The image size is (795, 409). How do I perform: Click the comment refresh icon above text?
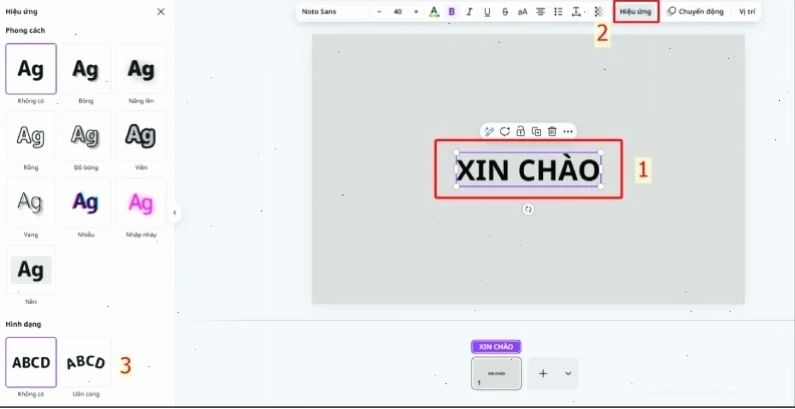point(505,132)
